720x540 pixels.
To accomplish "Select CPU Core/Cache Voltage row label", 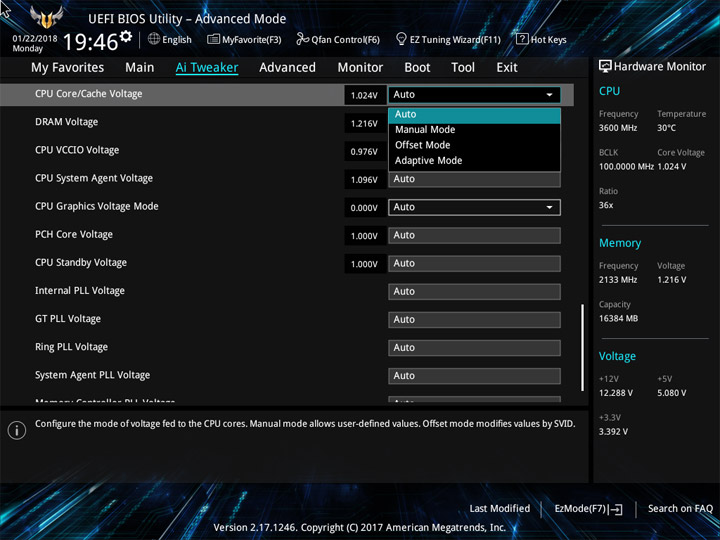I will [89, 94].
